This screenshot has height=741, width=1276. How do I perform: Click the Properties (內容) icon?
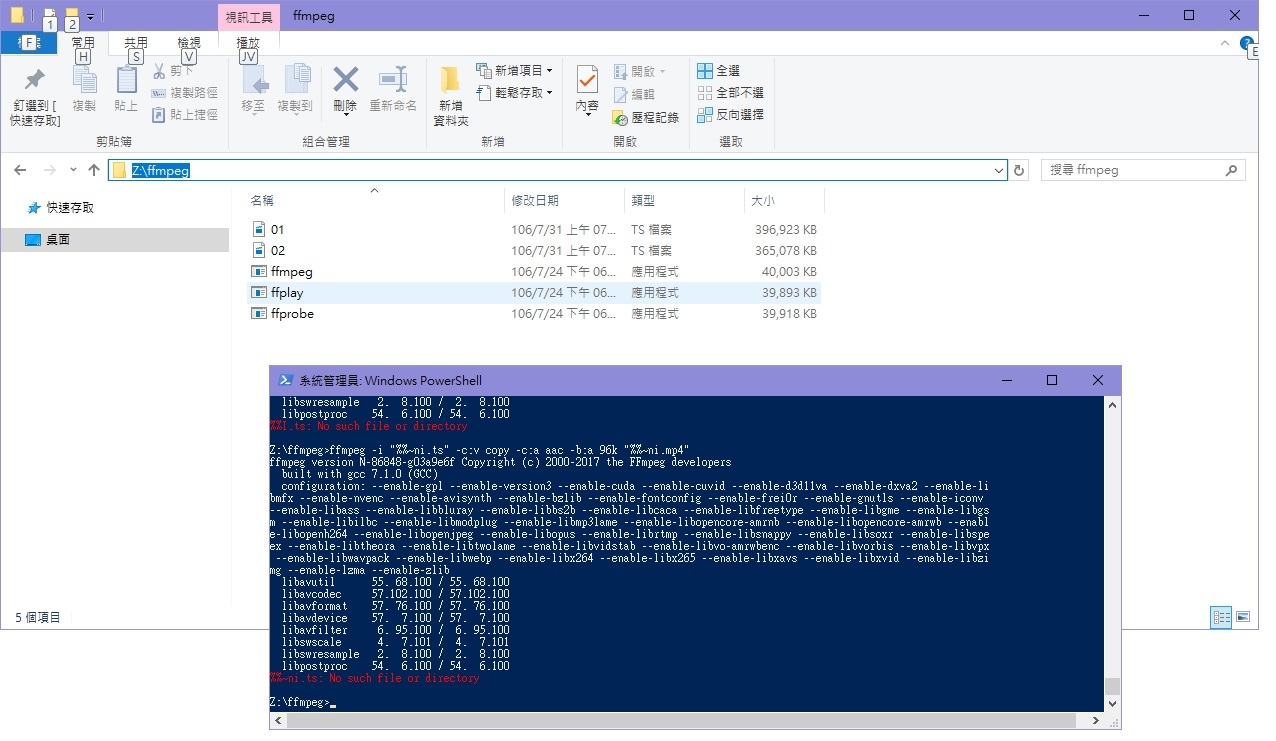[x=587, y=79]
